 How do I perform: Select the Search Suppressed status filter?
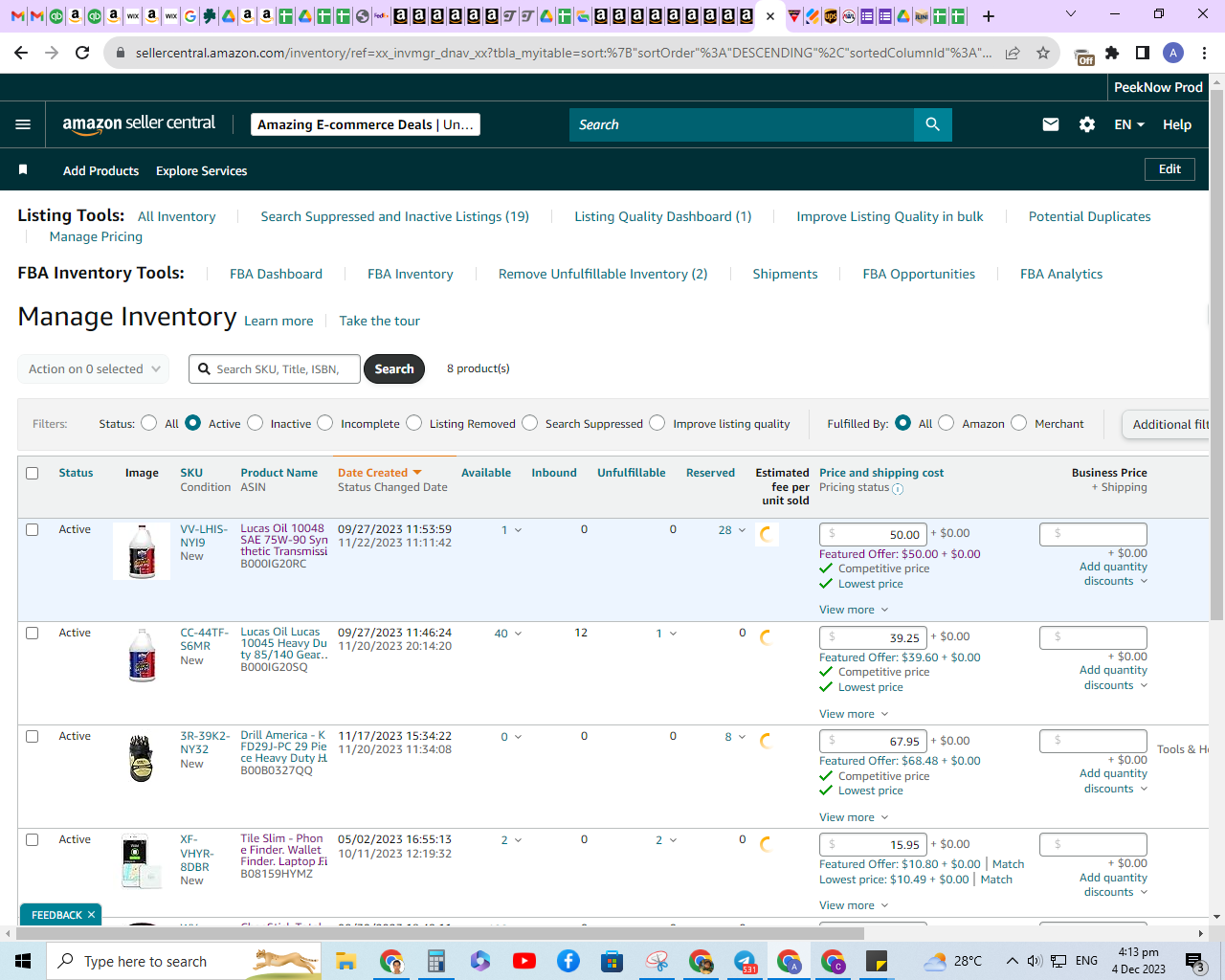pyautogui.click(x=530, y=423)
